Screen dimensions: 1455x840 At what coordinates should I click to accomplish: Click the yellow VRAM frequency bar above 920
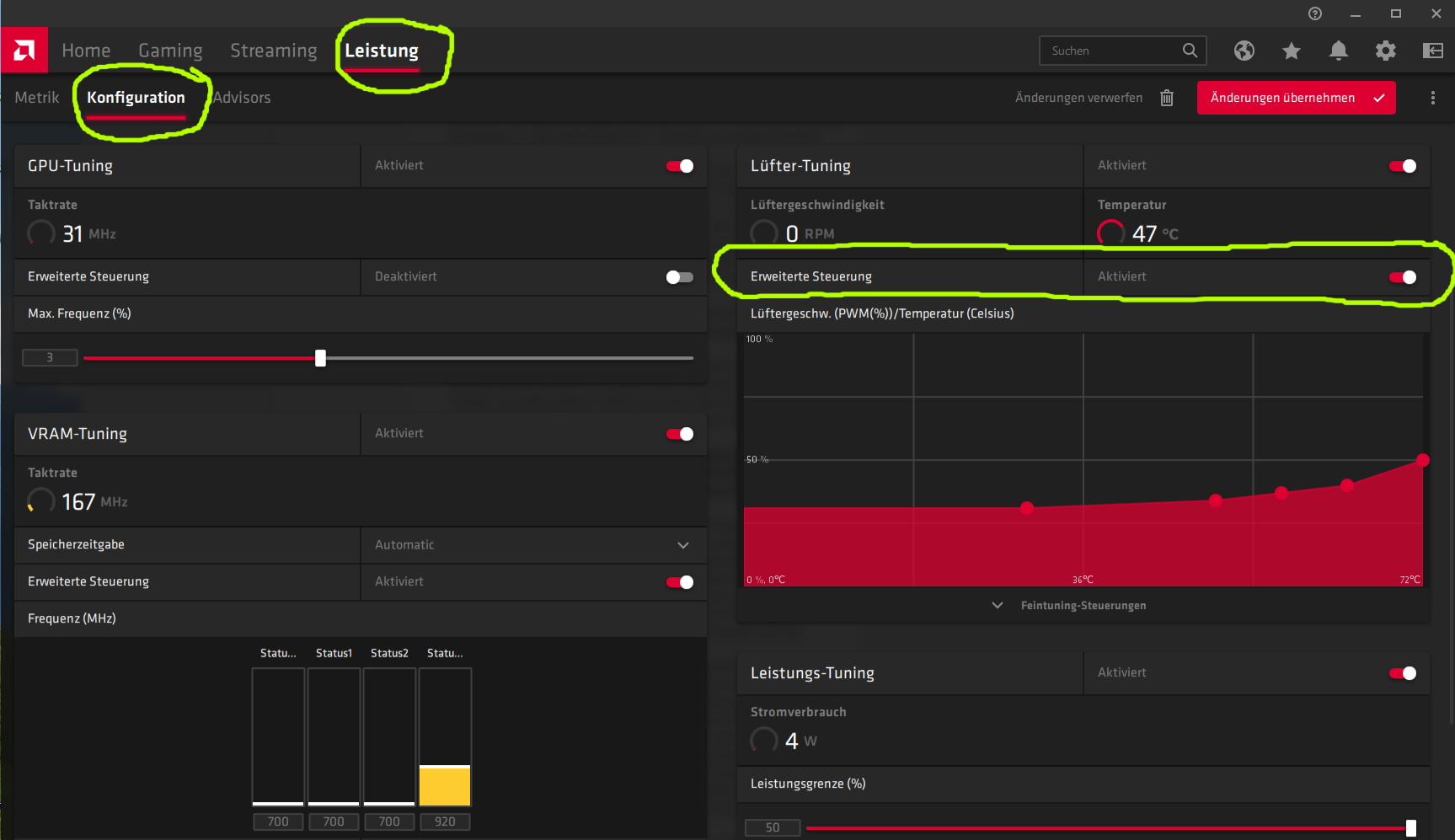coord(445,785)
